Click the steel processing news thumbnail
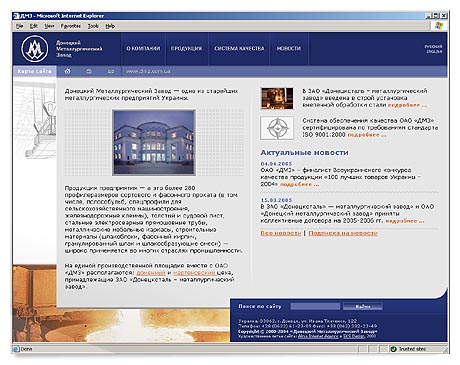Screen dimensions: 460x365 coord(277,99)
